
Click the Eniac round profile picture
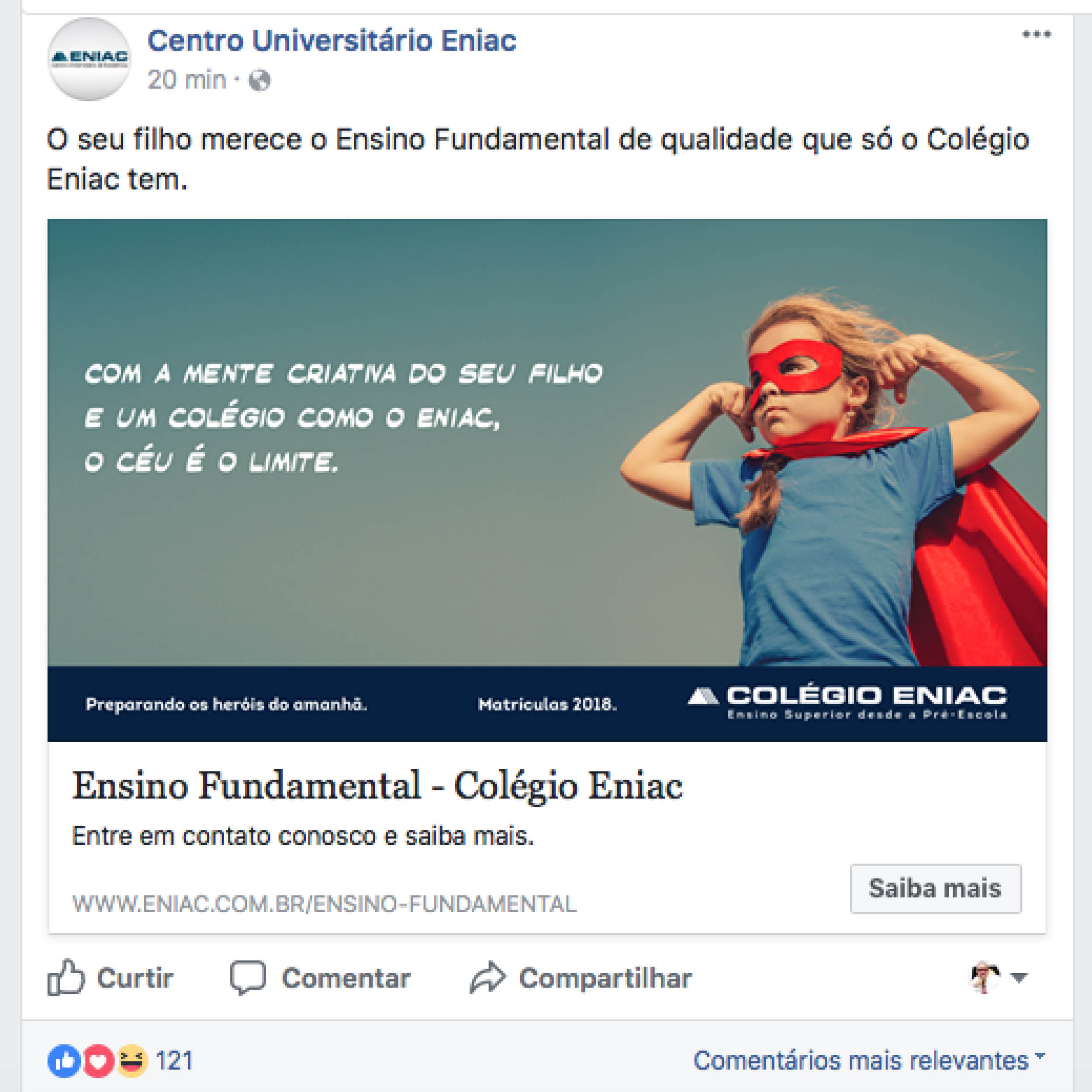click(89, 59)
